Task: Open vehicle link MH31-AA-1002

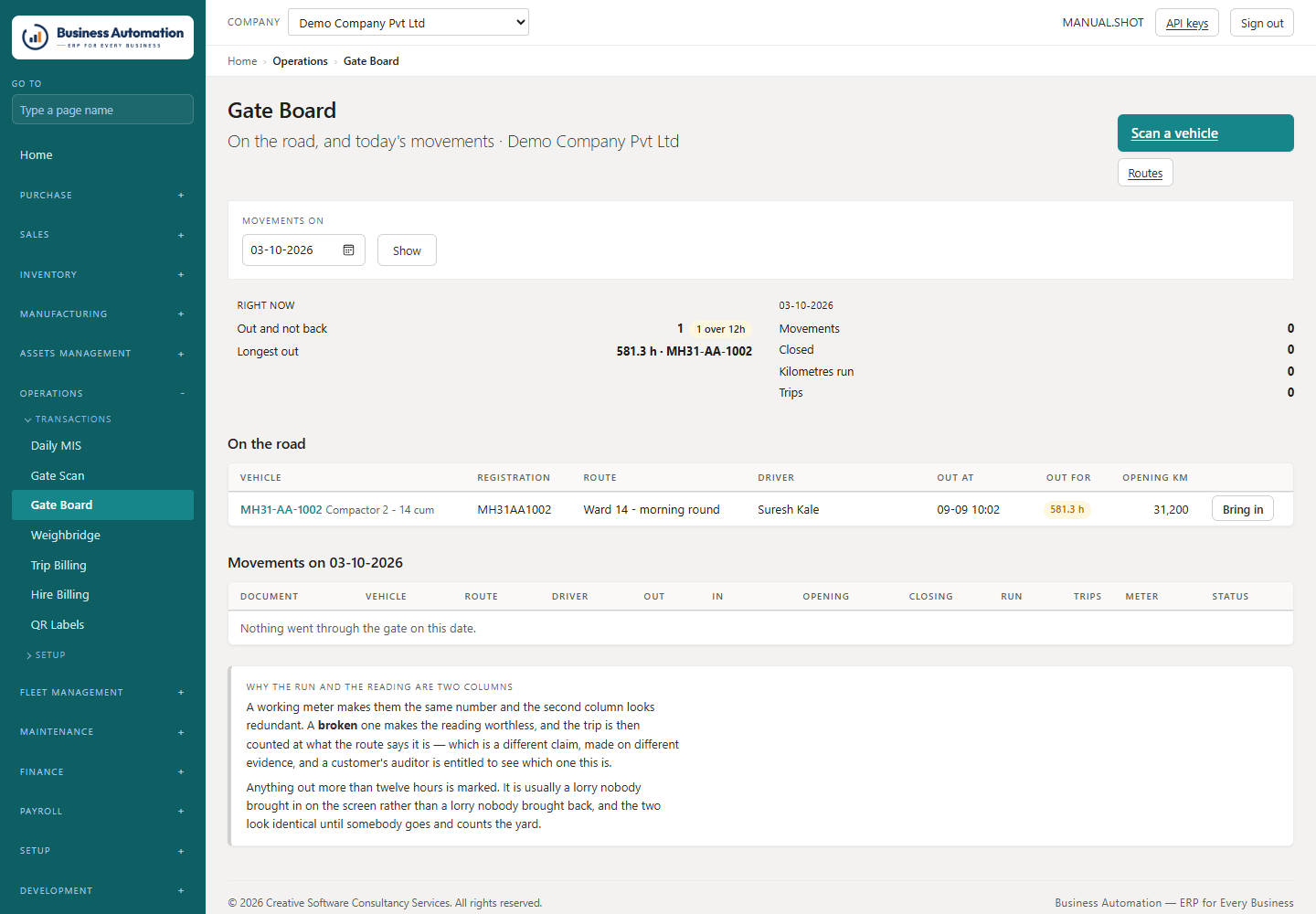Action: click(x=281, y=510)
